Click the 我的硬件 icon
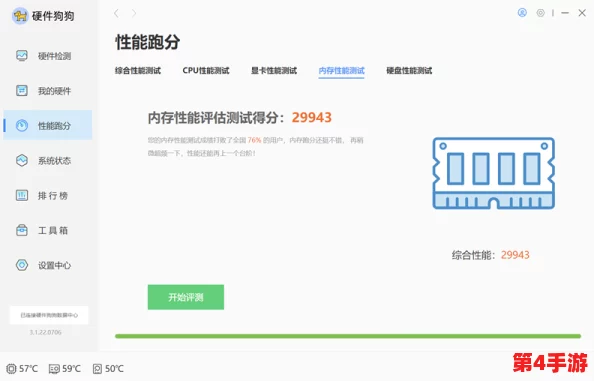 coord(22,91)
